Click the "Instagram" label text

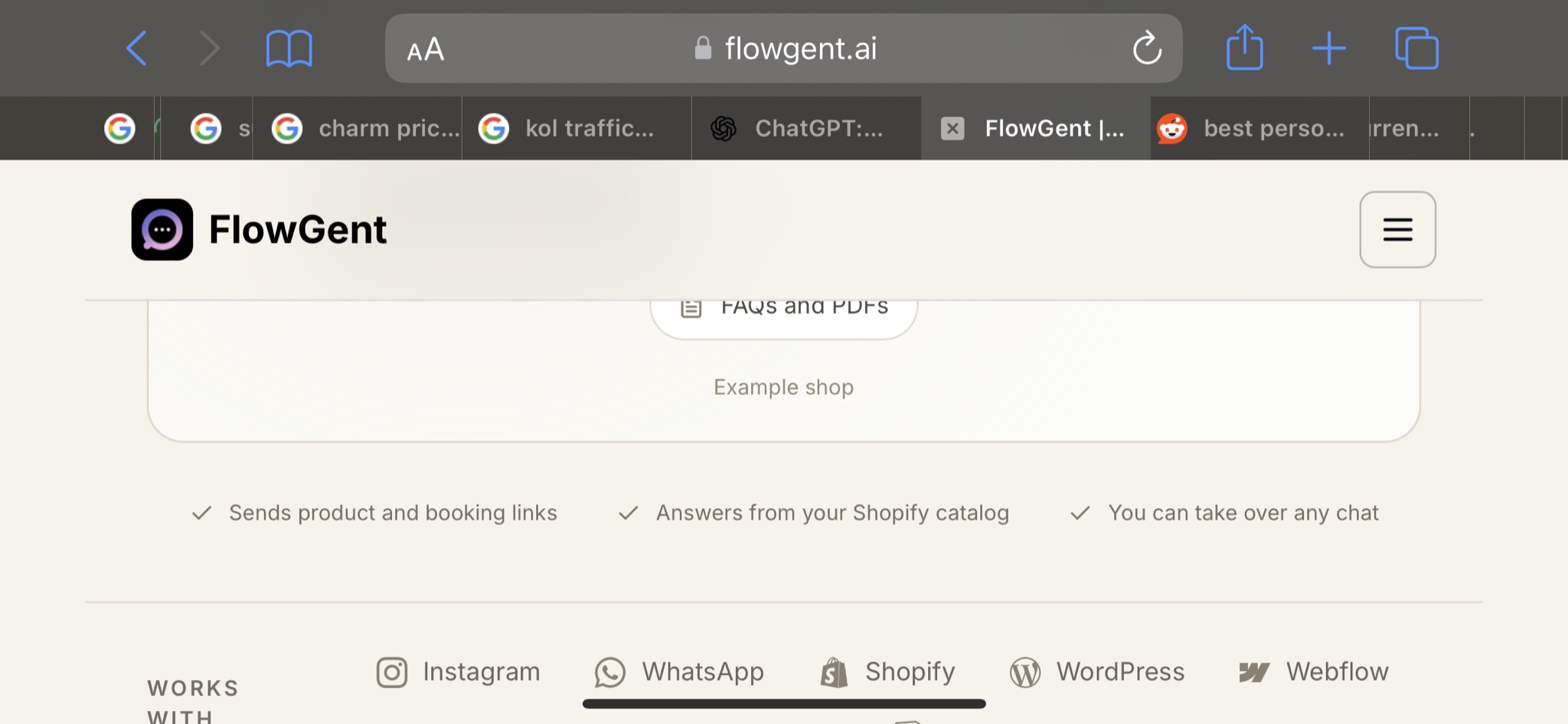tap(482, 672)
